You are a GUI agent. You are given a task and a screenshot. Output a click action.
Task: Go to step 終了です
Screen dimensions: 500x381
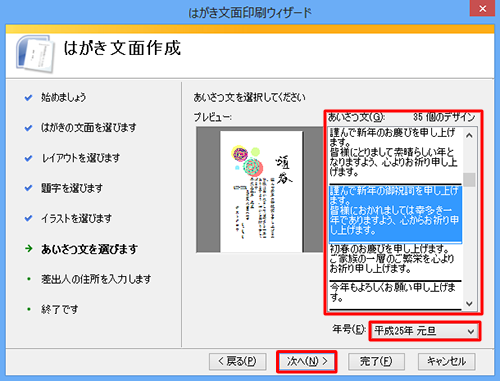pos(60,310)
